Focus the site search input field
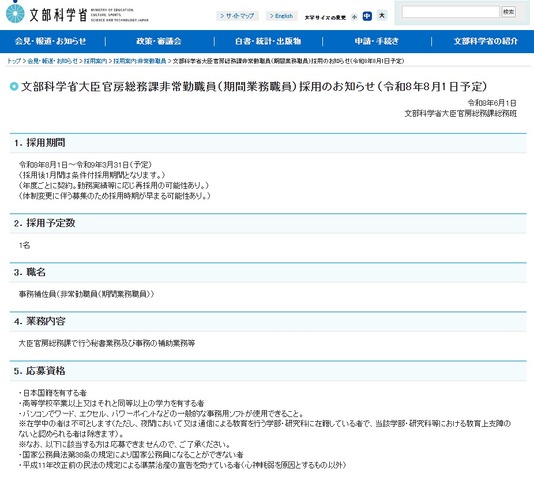Image resolution: width=534 pixels, height=480 pixels. tap(450, 12)
